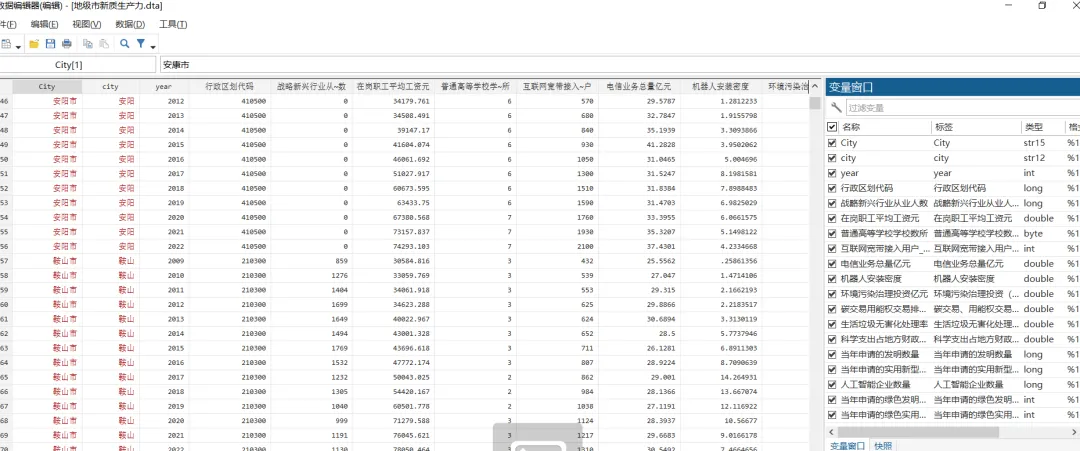Apply observation filter with the funnel icon

[x=141, y=44]
